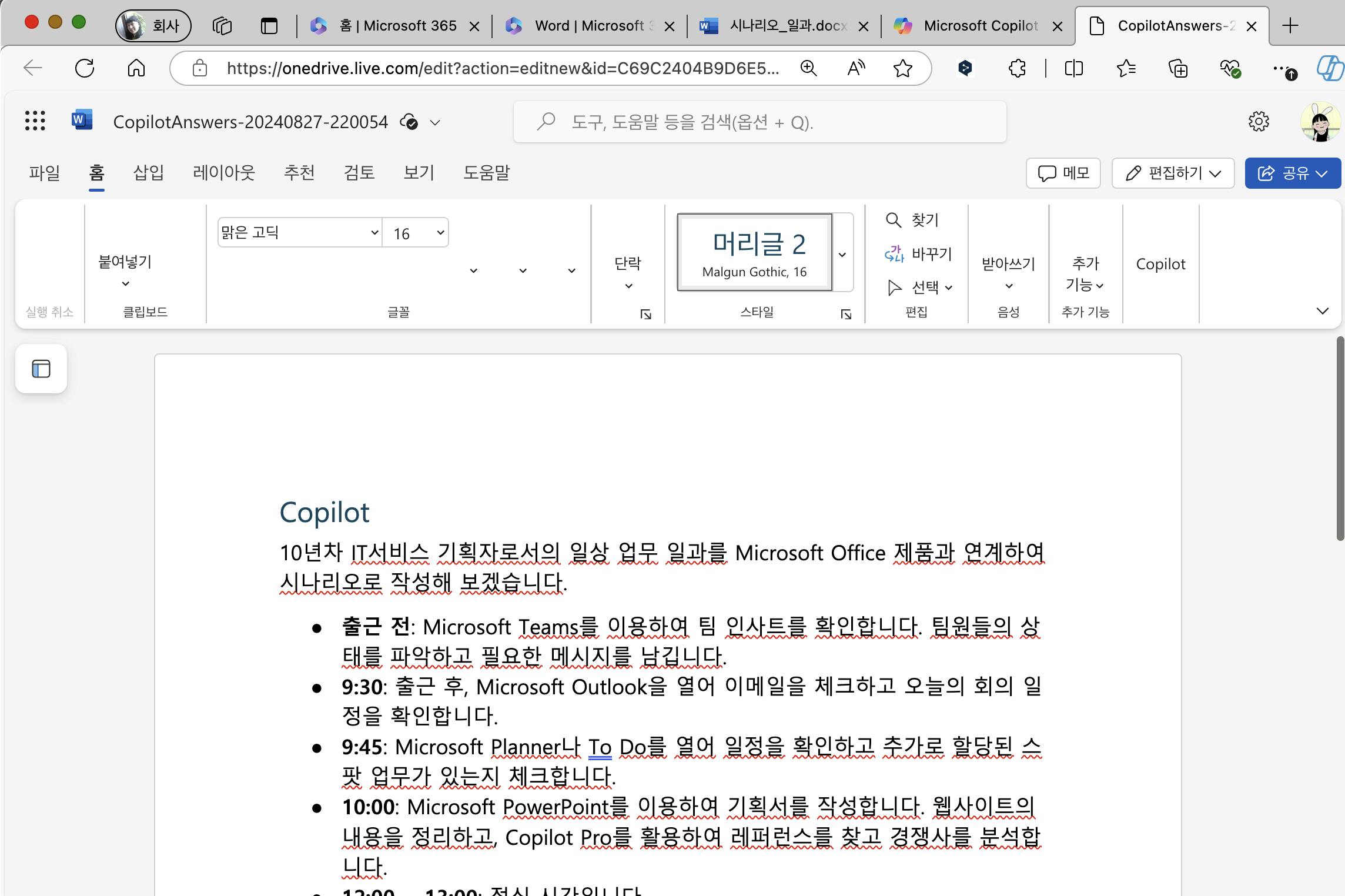Expand the ribbon overflow chevron on the right

[x=1323, y=311]
